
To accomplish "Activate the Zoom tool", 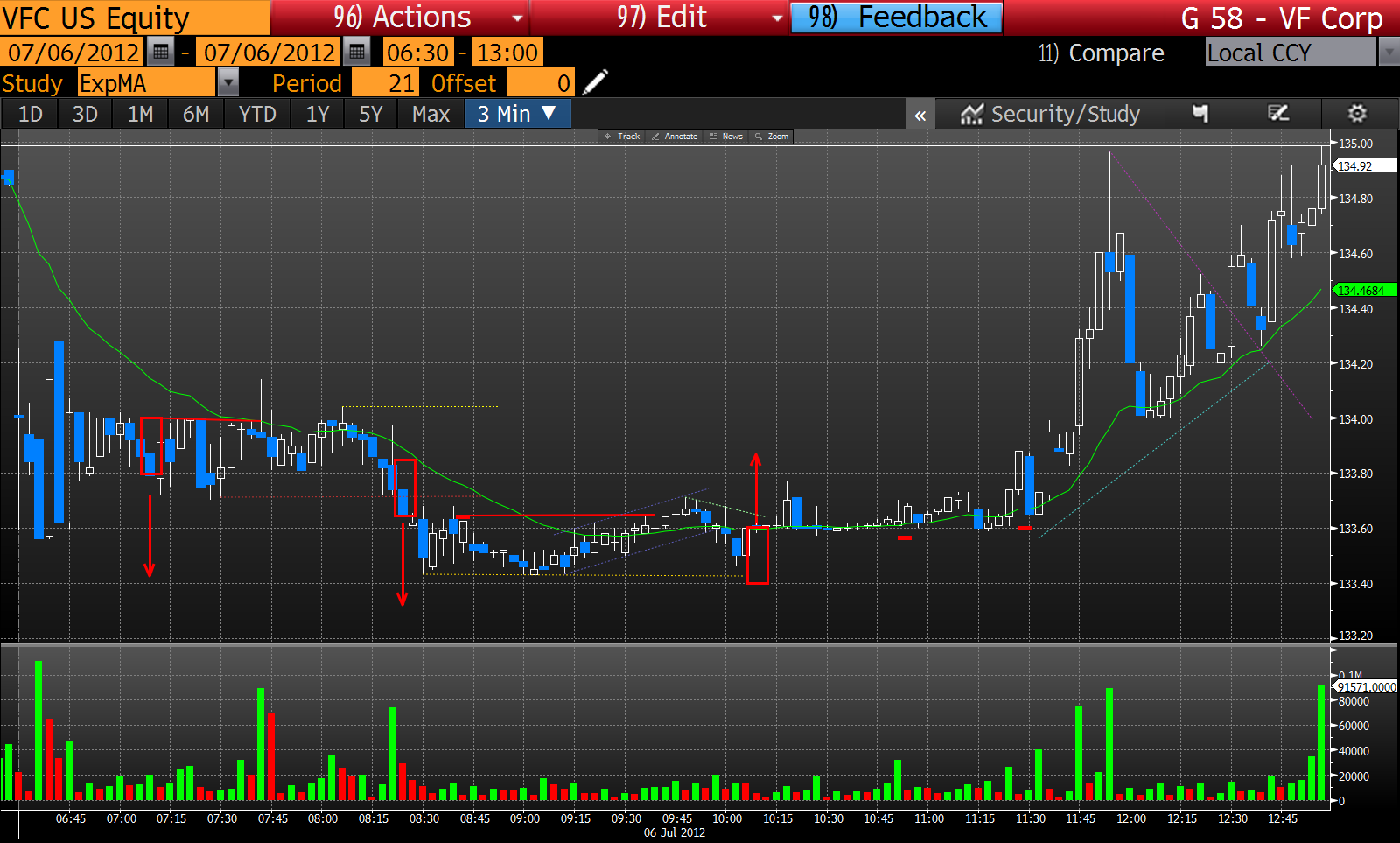I will pos(772,137).
